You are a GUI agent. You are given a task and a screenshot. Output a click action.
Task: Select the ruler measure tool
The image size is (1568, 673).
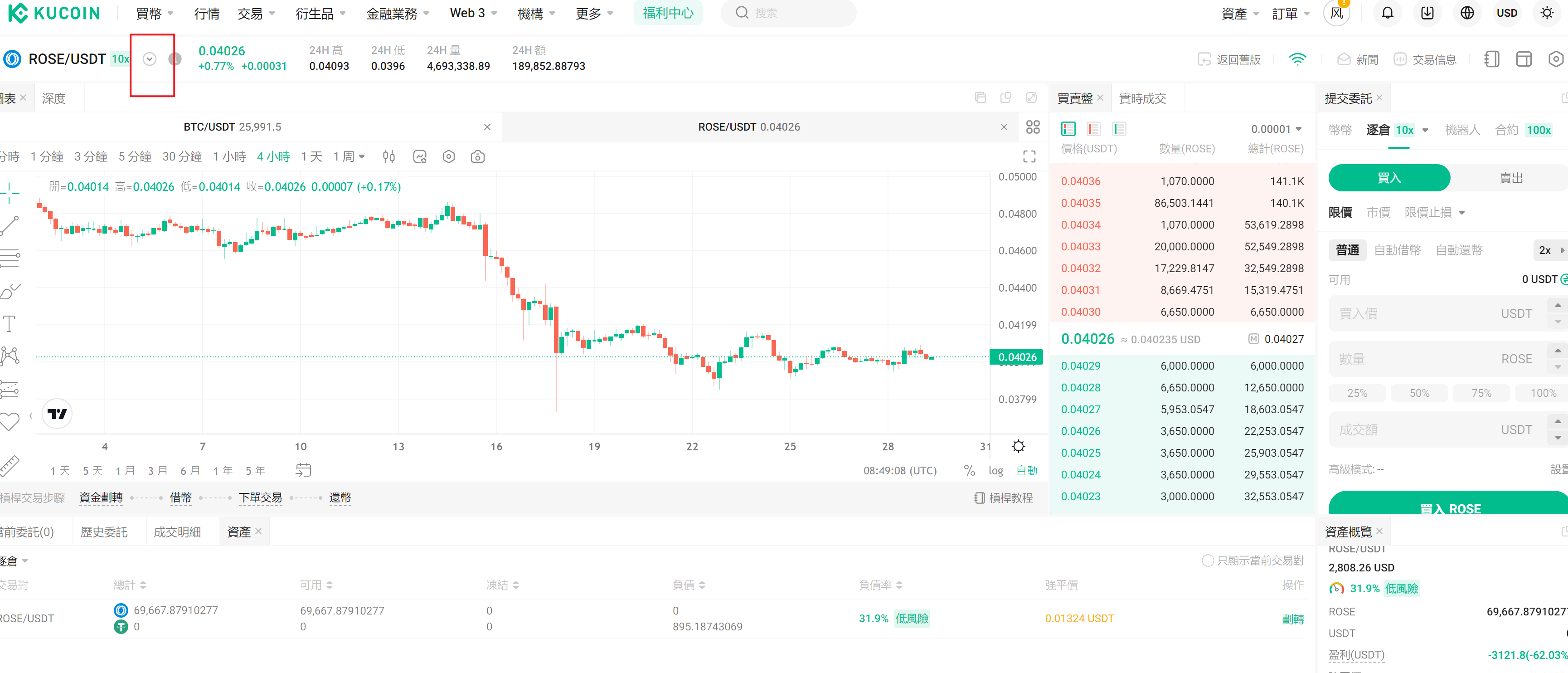tap(9, 465)
